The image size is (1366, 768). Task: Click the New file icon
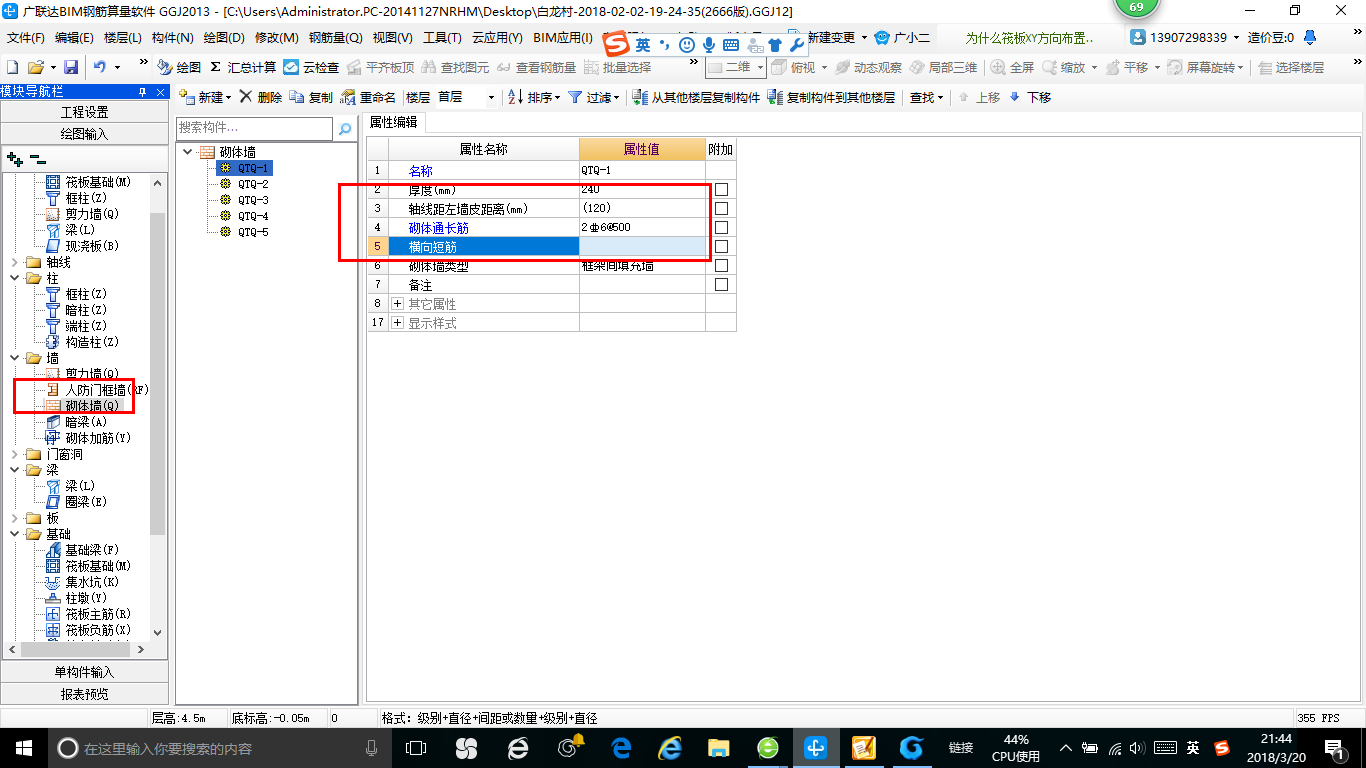point(12,67)
